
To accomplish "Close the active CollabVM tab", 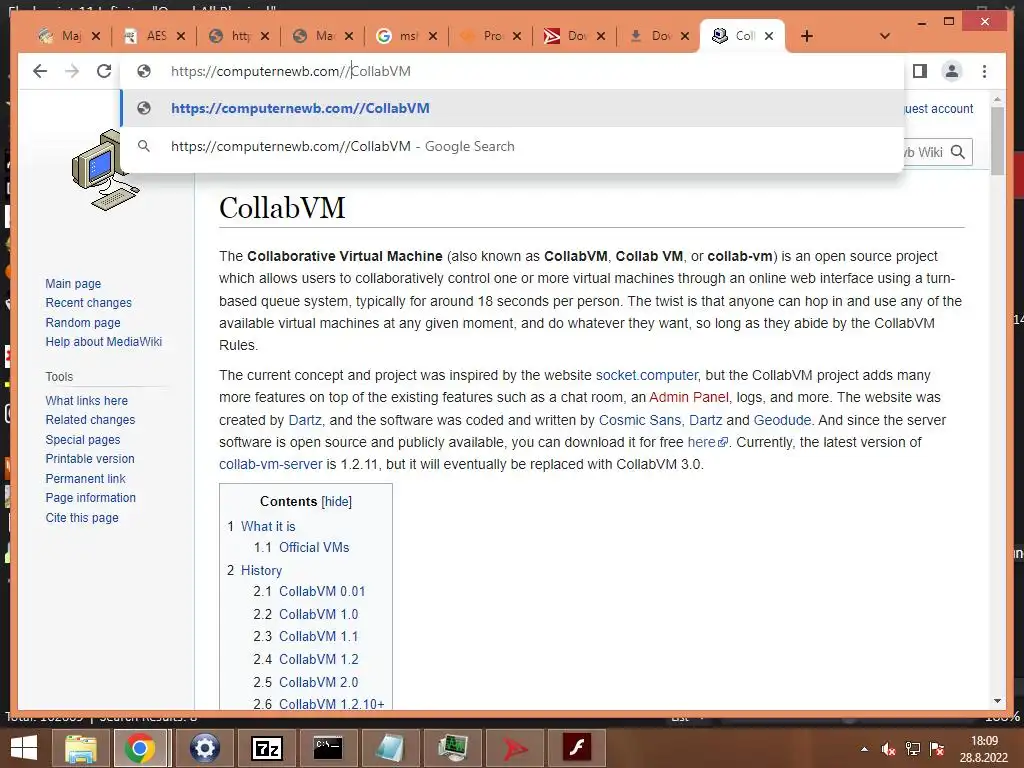I will [769, 36].
